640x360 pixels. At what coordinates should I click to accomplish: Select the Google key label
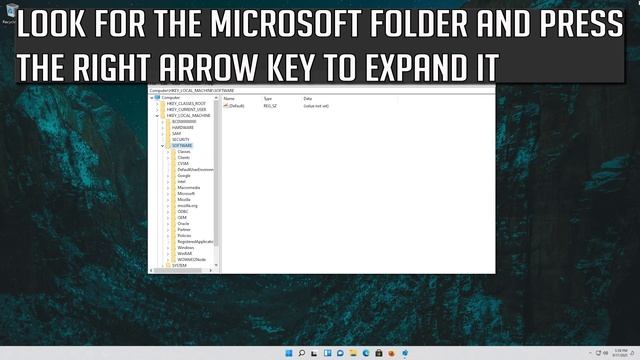[184, 176]
